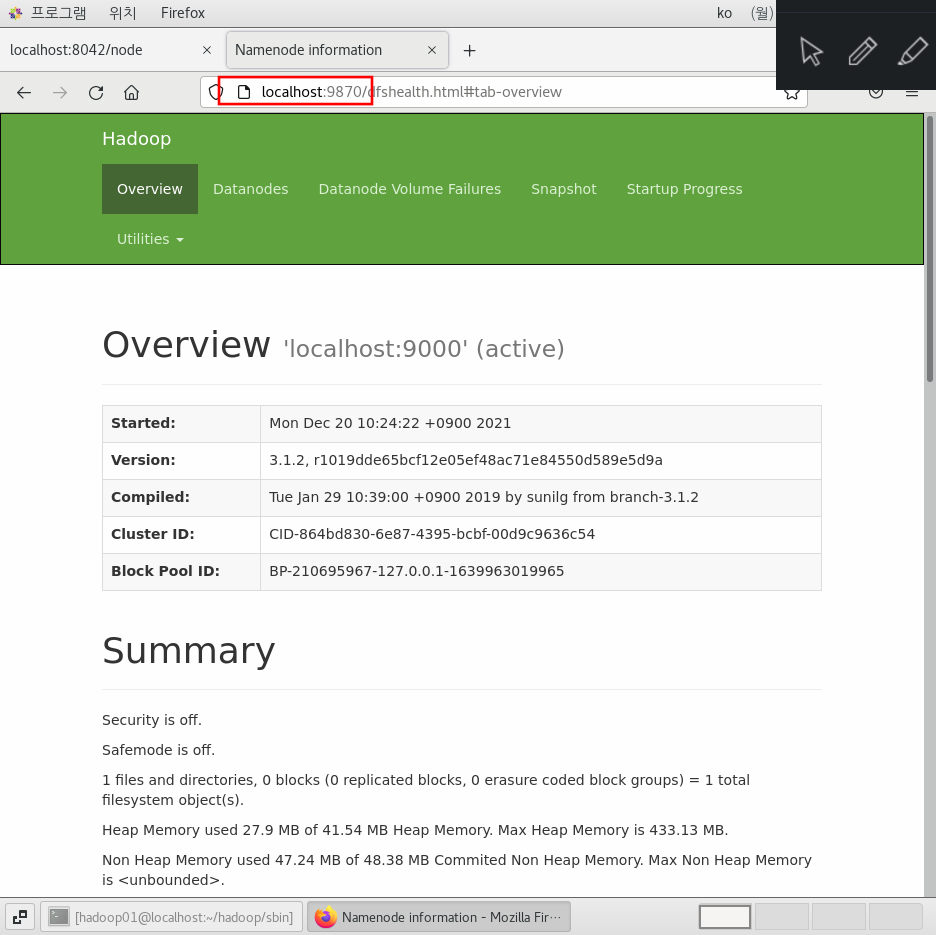Image resolution: width=936 pixels, height=935 pixels.
Task: Open the browser home page
Action: coord(131,93)
